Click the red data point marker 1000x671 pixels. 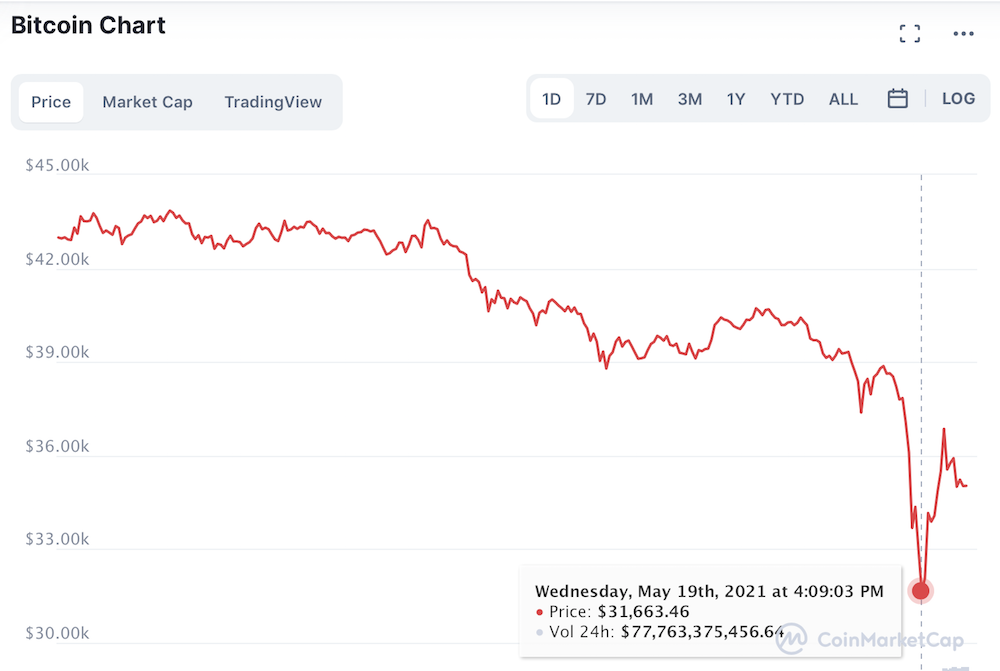pos(920,591)
